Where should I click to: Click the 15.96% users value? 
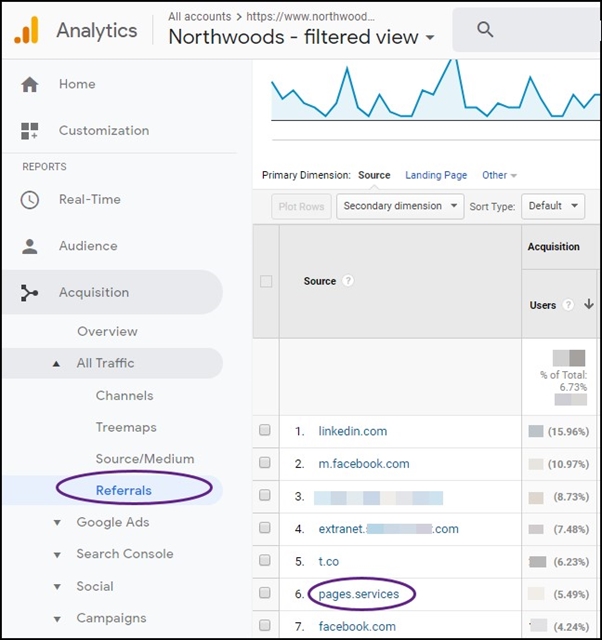tap(568, 431)
